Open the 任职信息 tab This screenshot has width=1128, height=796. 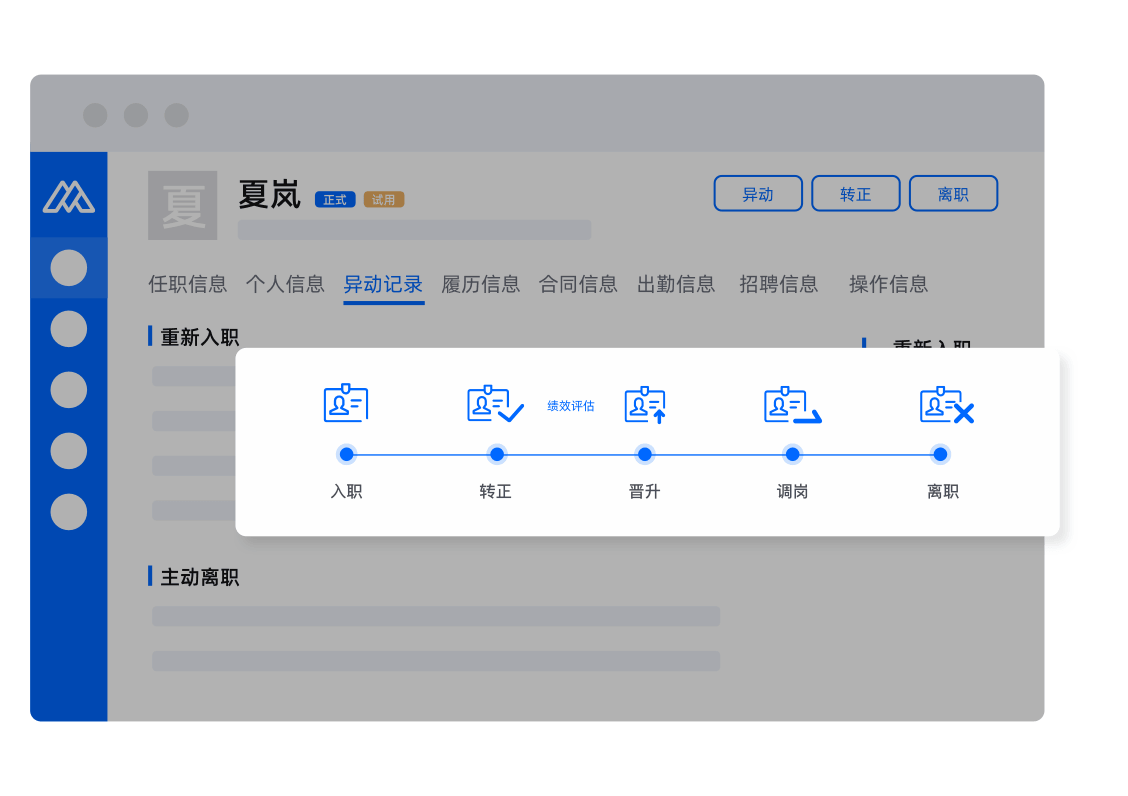click(188, 284)
